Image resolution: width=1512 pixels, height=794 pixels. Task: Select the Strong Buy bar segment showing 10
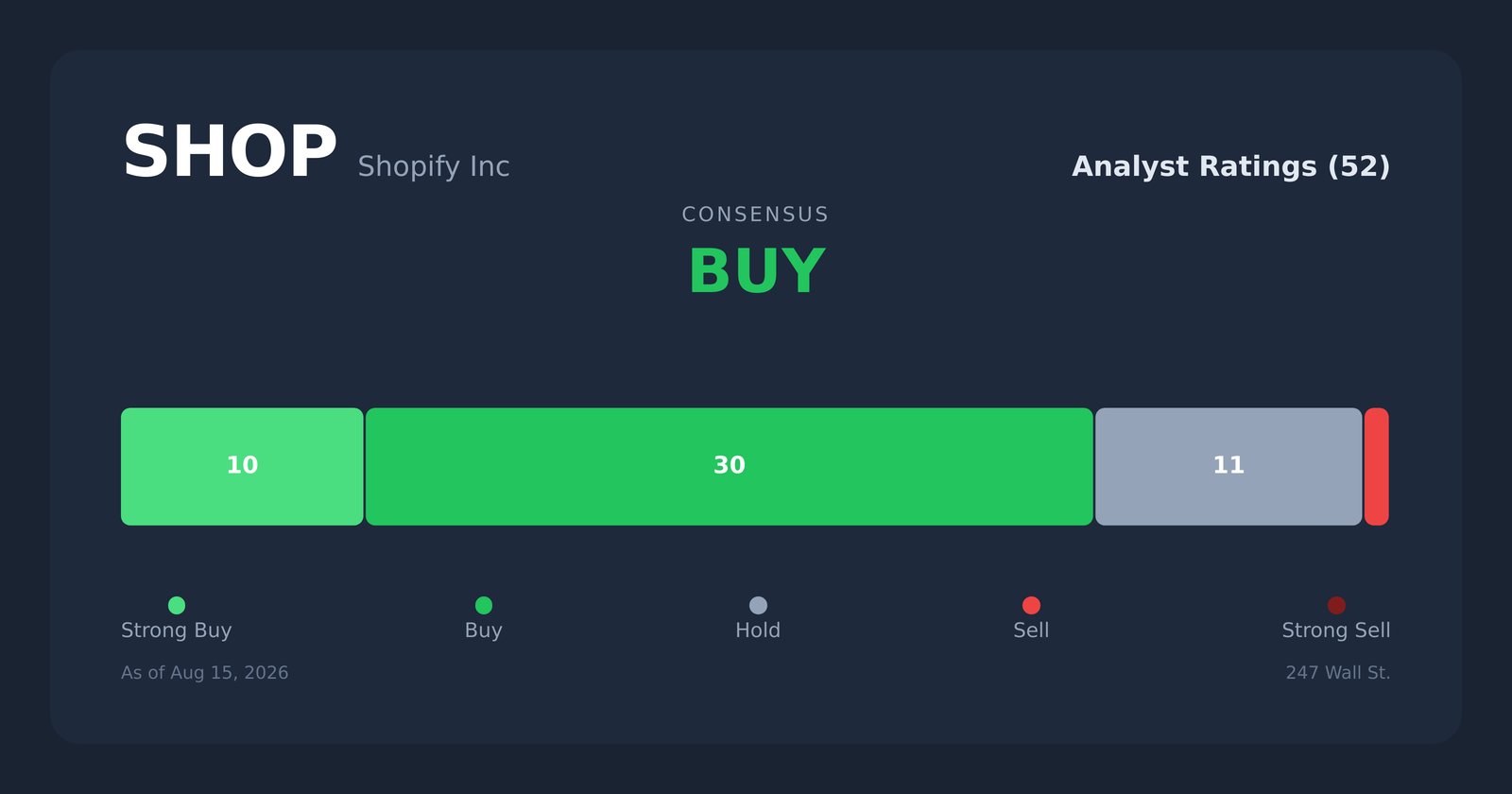click(x=242, y=466)
